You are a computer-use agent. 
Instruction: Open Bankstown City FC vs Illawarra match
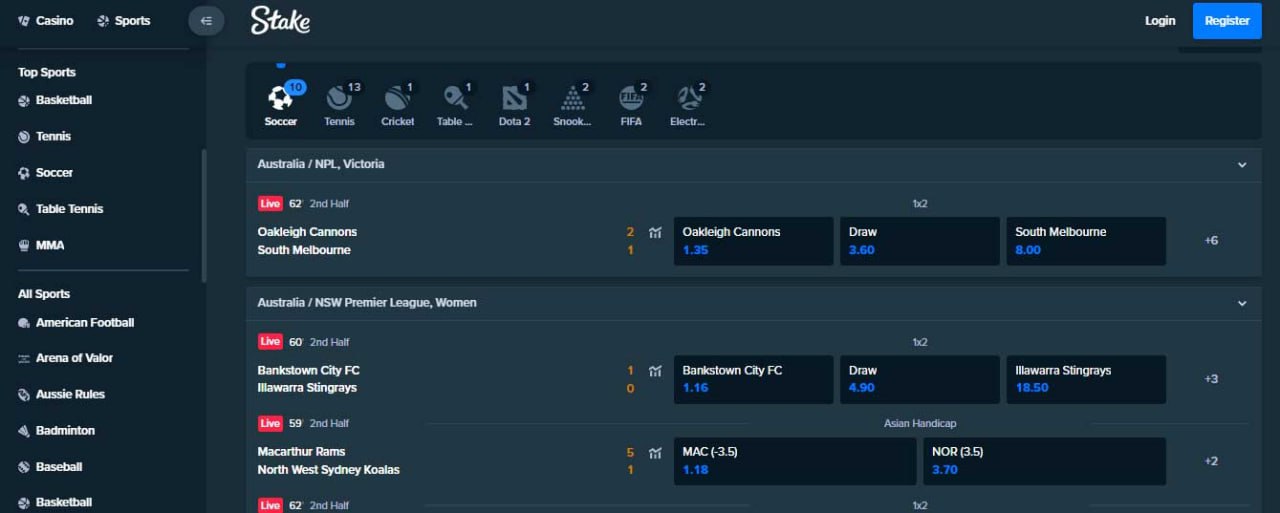pos(308,379)
